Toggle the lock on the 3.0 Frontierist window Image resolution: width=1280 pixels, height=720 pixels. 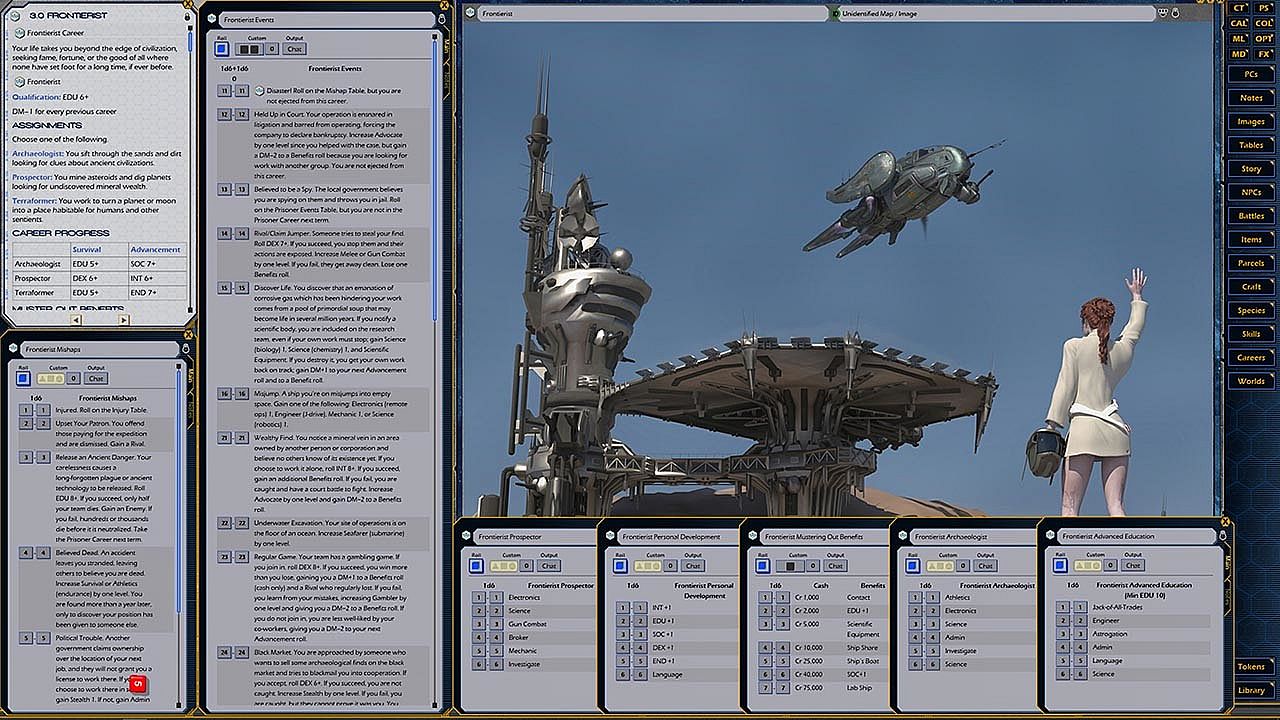(x=187, y=16)
